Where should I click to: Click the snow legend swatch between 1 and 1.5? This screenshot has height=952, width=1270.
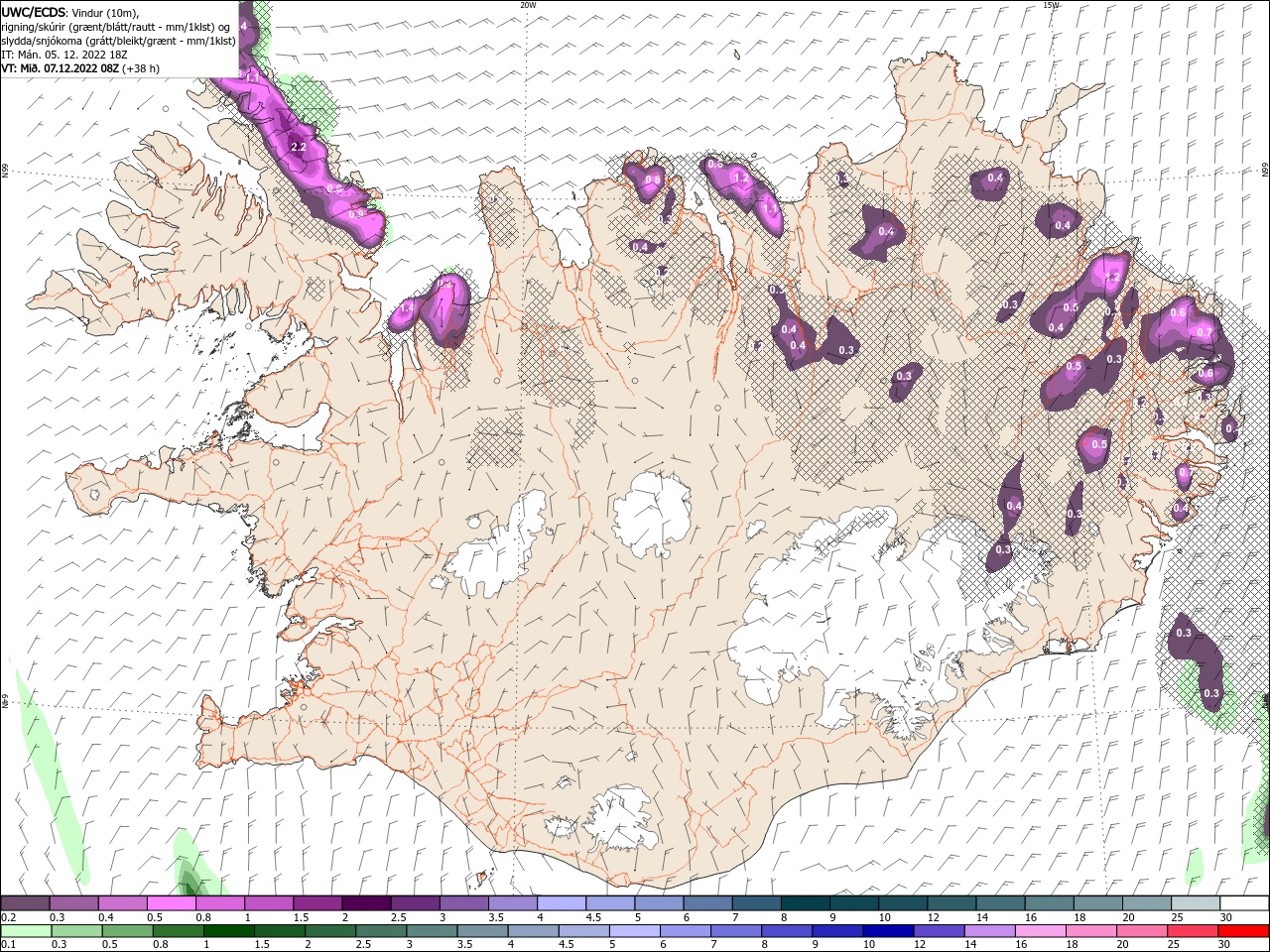pyautogui.click(x=269, y=903)
